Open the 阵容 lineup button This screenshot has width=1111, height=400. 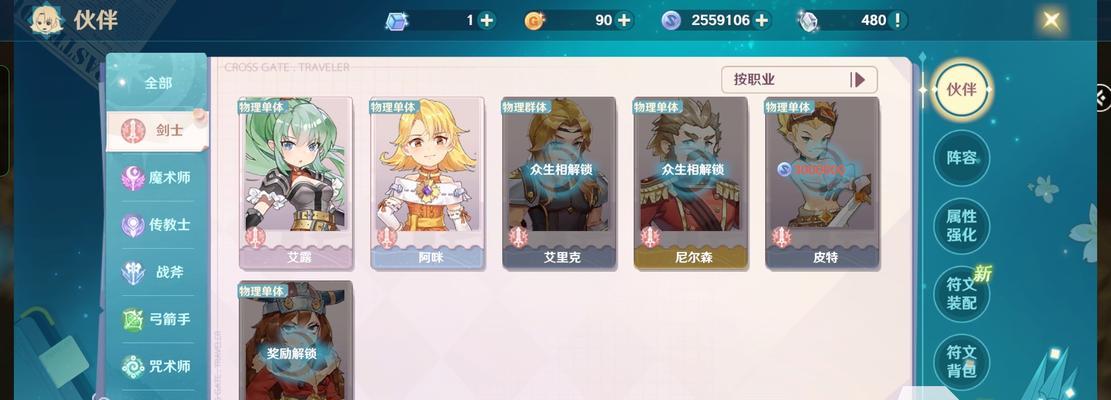coord(961,158)
